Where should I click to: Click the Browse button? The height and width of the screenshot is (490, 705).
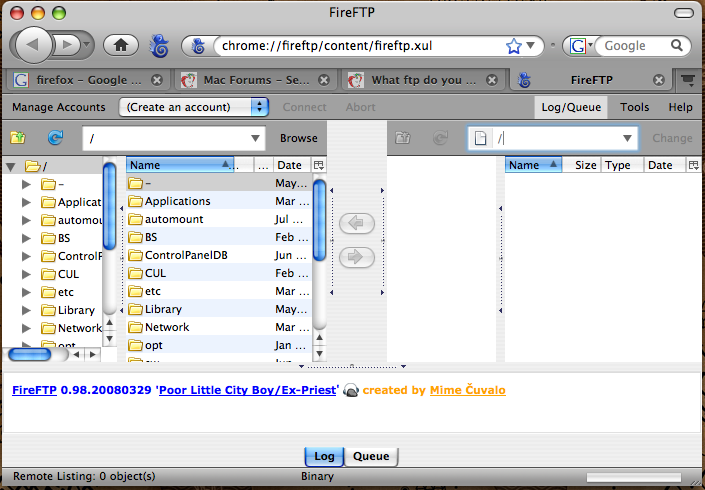[x=299, y=138]
